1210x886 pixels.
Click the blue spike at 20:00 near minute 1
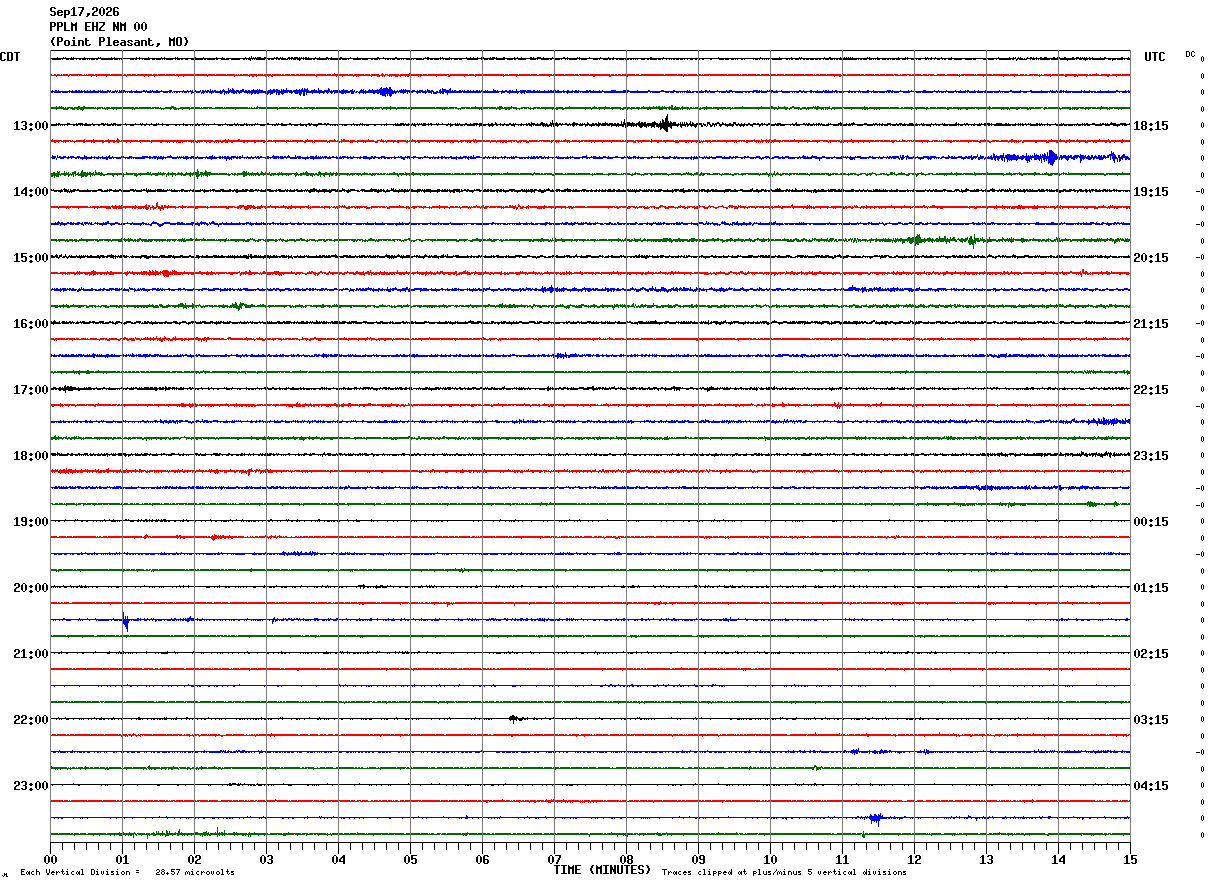(x=125, y=620)
